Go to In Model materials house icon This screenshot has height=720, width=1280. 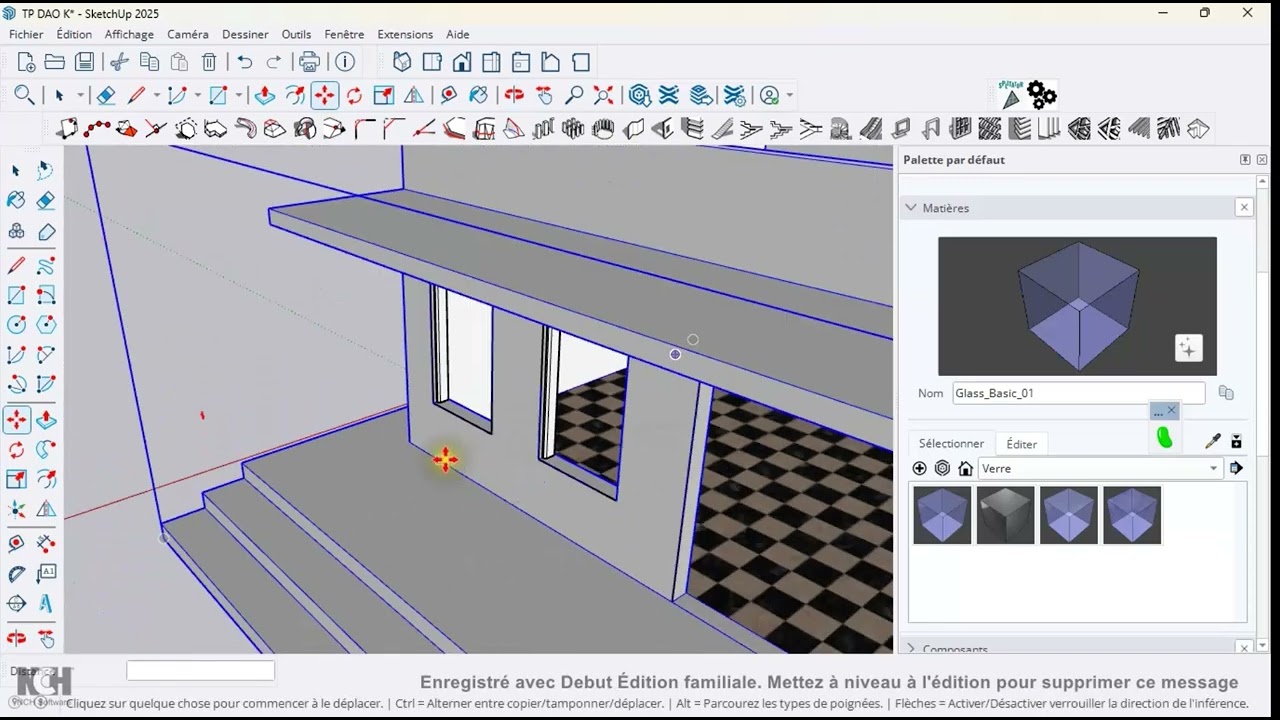[965, 468]
